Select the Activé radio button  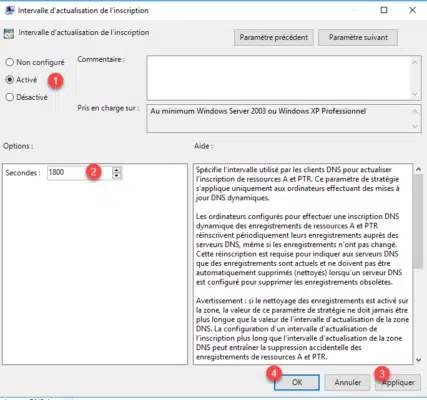tap(10, 80)
